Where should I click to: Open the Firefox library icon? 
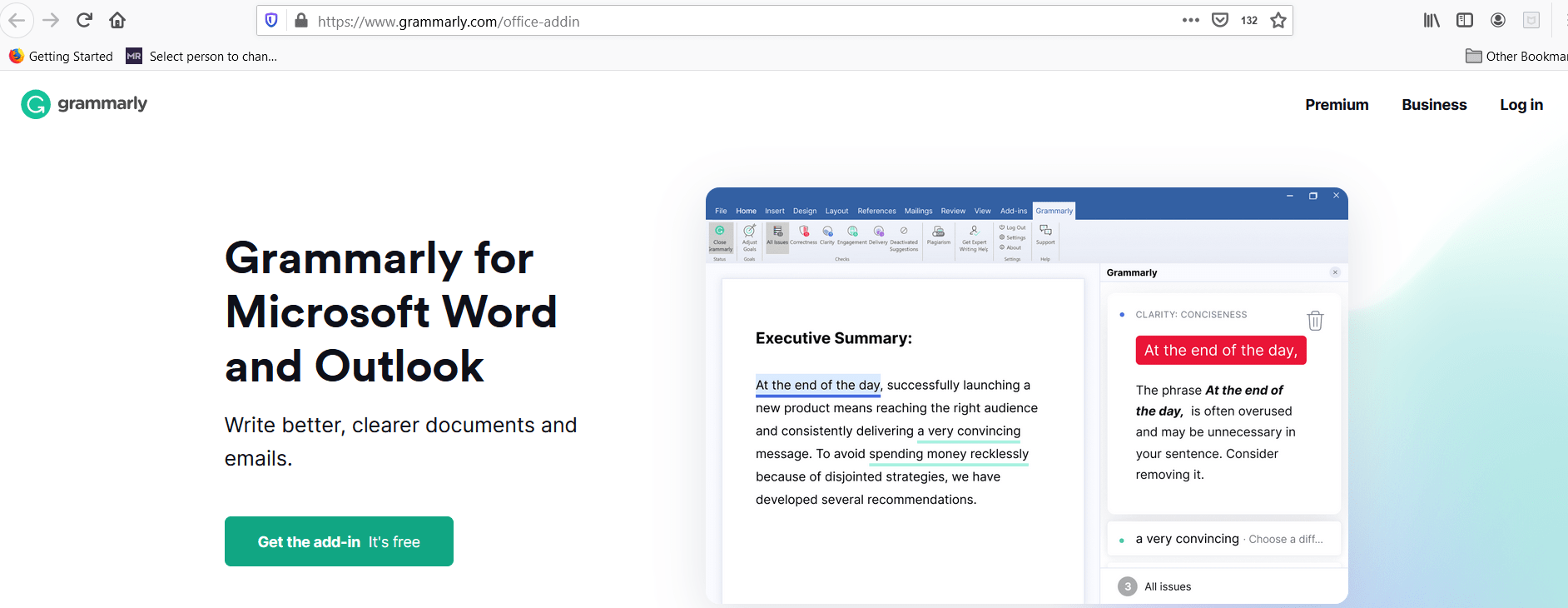(x=1432, y=20)
